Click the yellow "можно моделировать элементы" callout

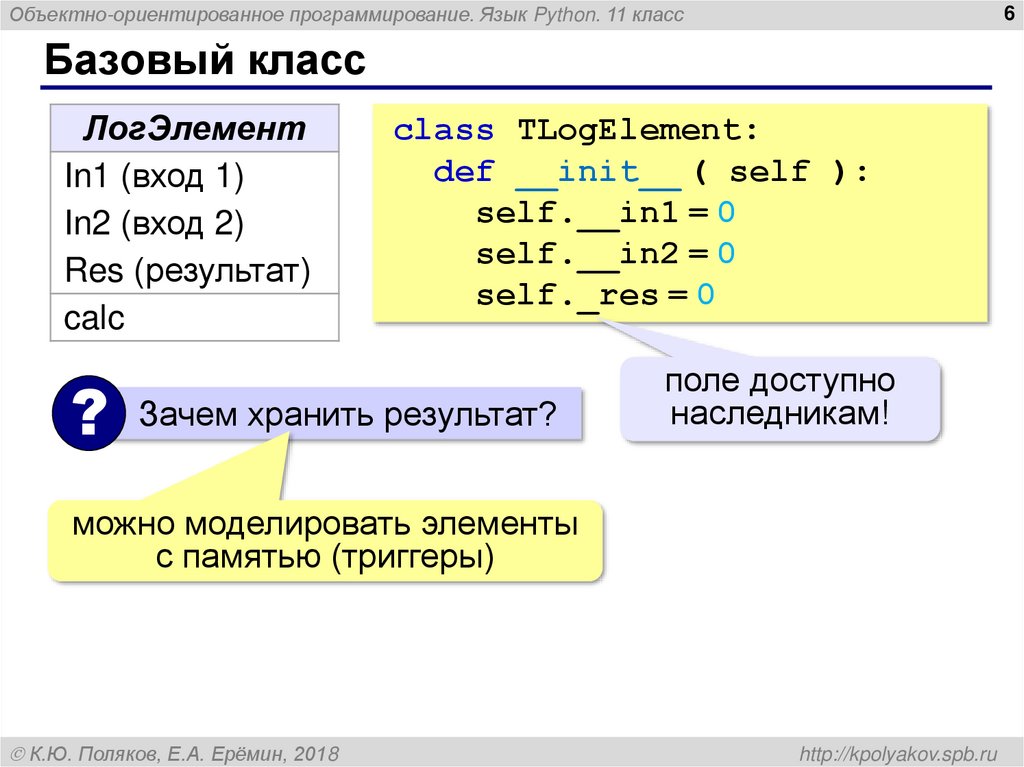point(325,540)
